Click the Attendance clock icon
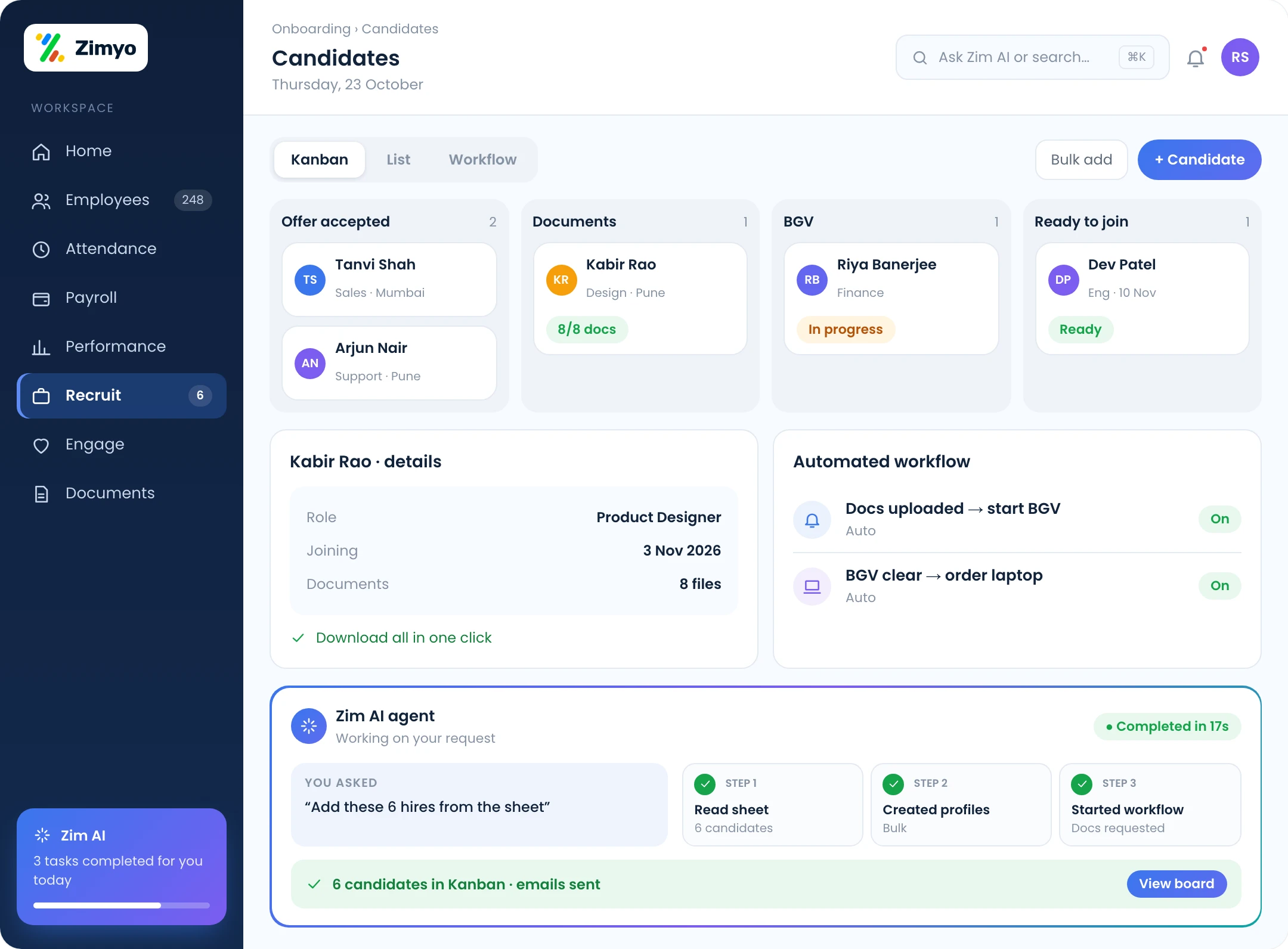Image resolution: width=1288 pixels, height=949 pixels. pos(41,249)
